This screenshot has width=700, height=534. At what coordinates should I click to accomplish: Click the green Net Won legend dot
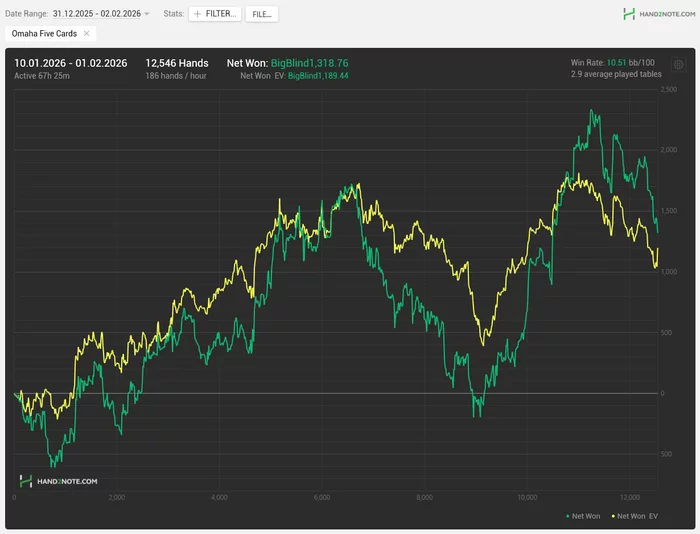point(565,516)
